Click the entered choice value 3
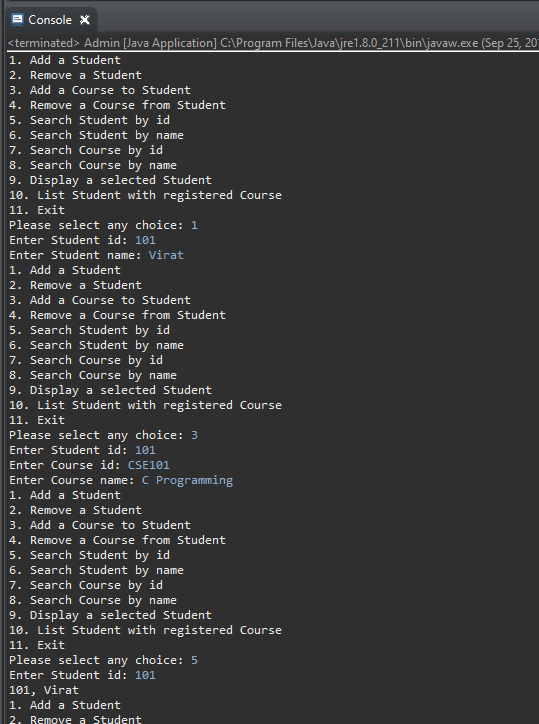Image resolution: width=539 pixels, height=724 pixels. [x=194, y=435]
